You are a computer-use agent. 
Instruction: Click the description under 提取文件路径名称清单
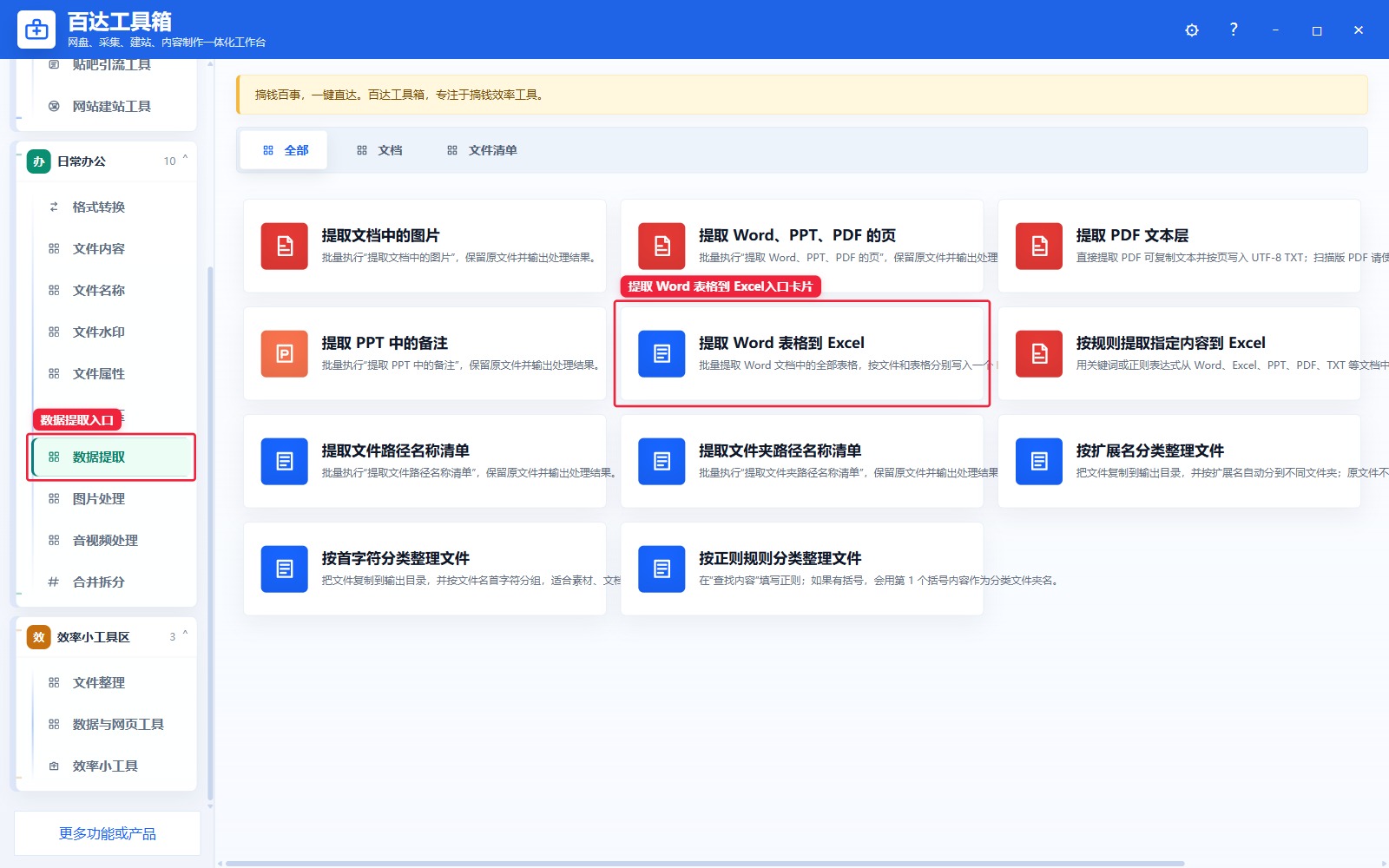click(x=470, y=473)
